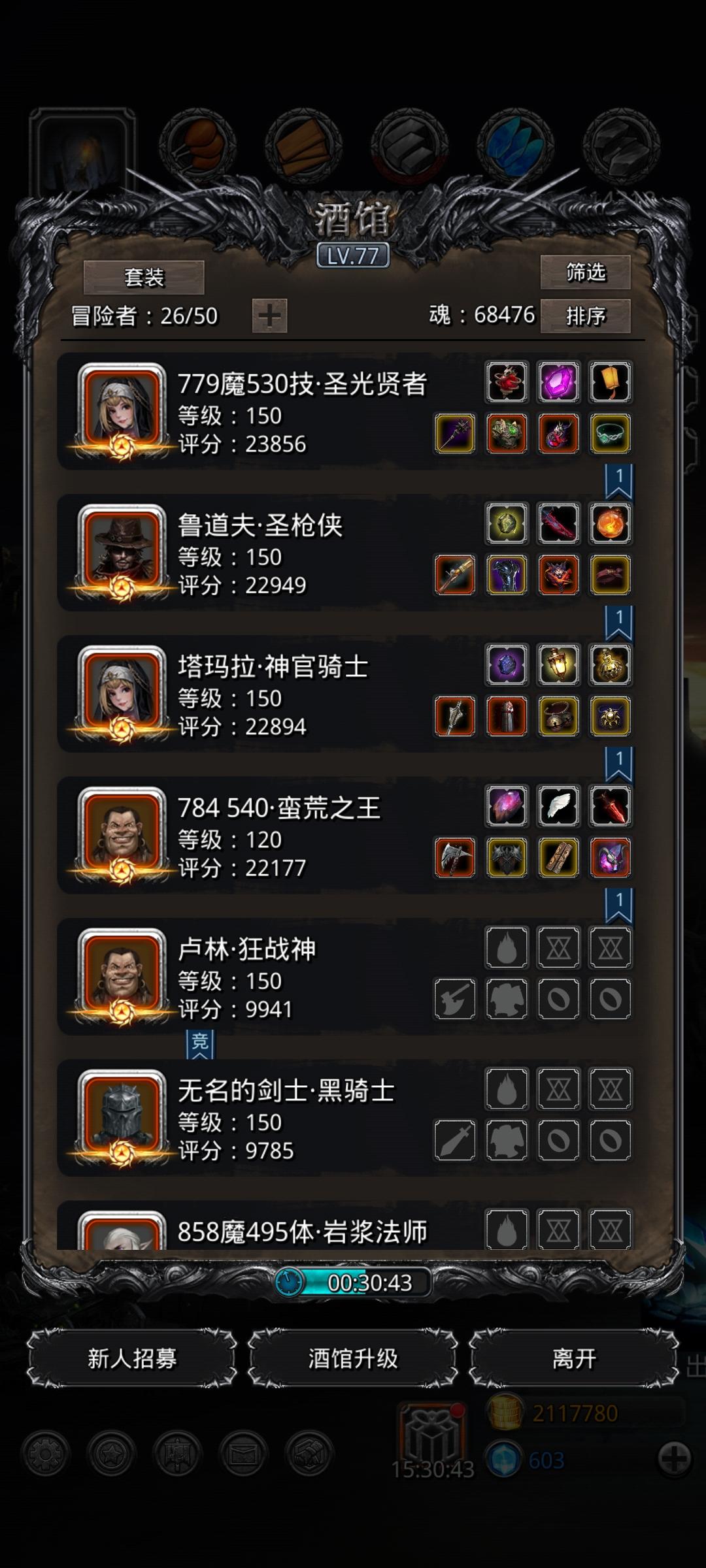Click the white wing icon of 蛮荒之王

[558, 806]
